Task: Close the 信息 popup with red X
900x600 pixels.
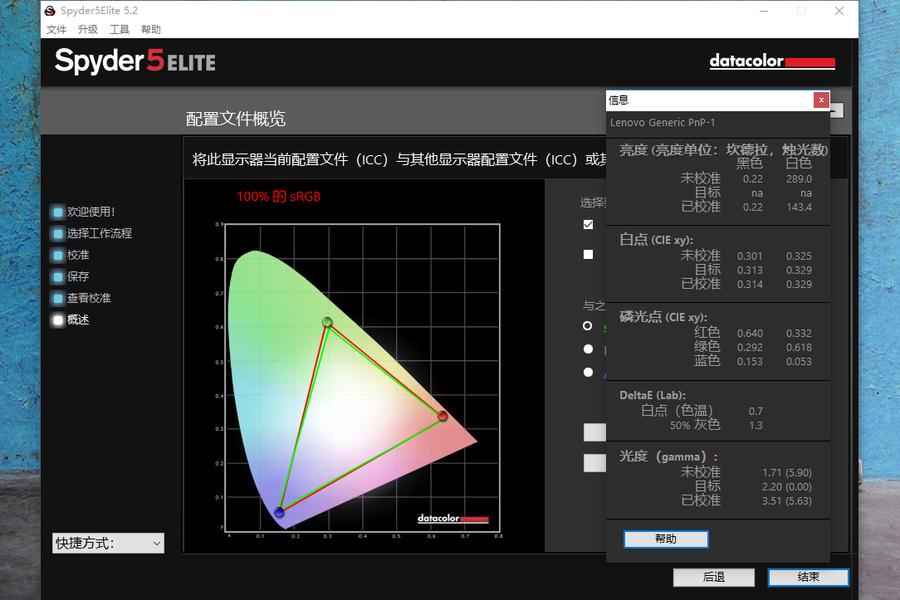Action: [820, 100]
